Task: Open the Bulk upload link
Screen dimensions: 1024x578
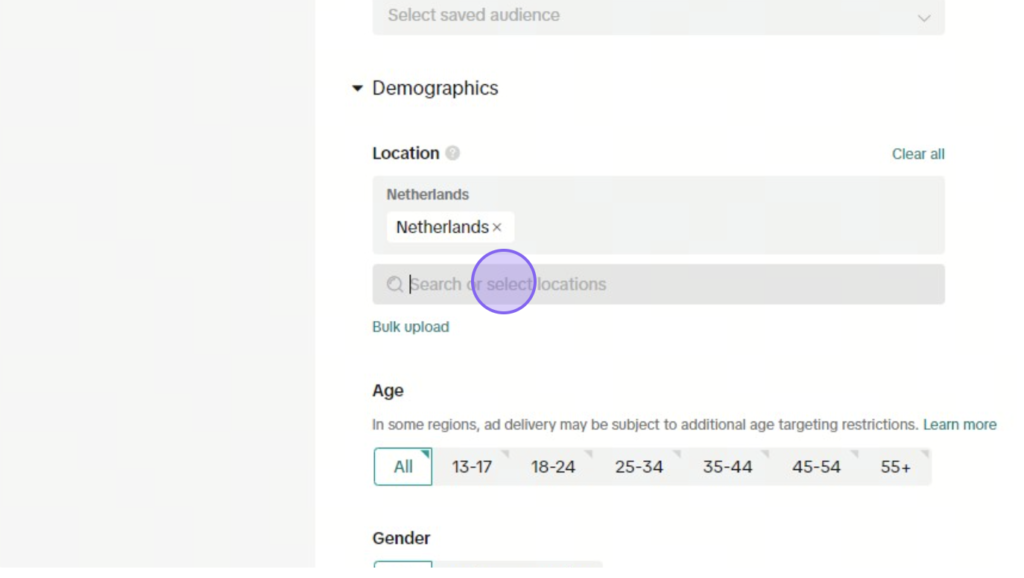Action: pos(411,327)
